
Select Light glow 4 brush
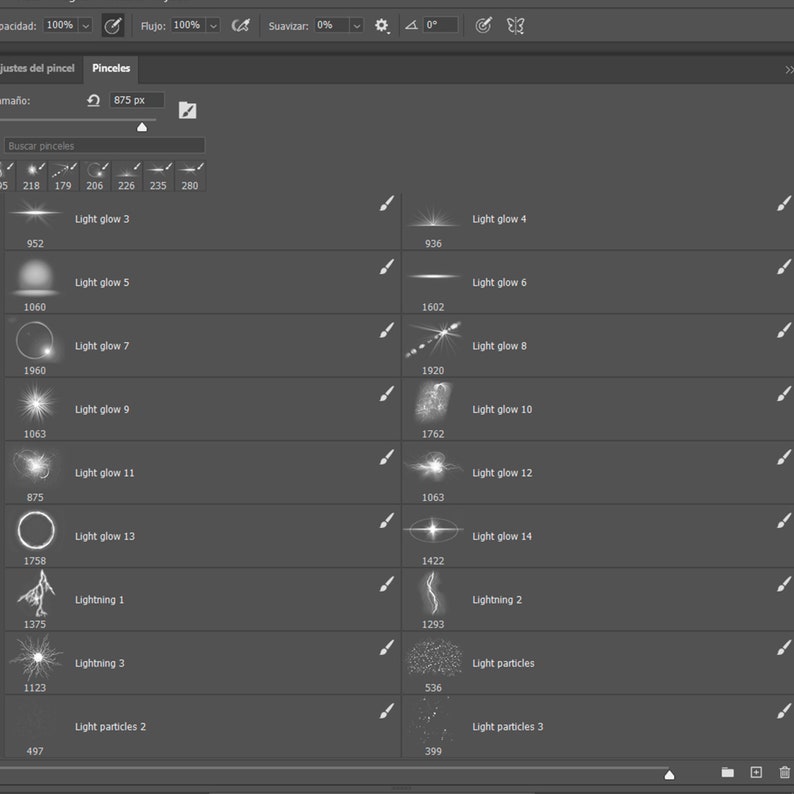pos(598,221)
